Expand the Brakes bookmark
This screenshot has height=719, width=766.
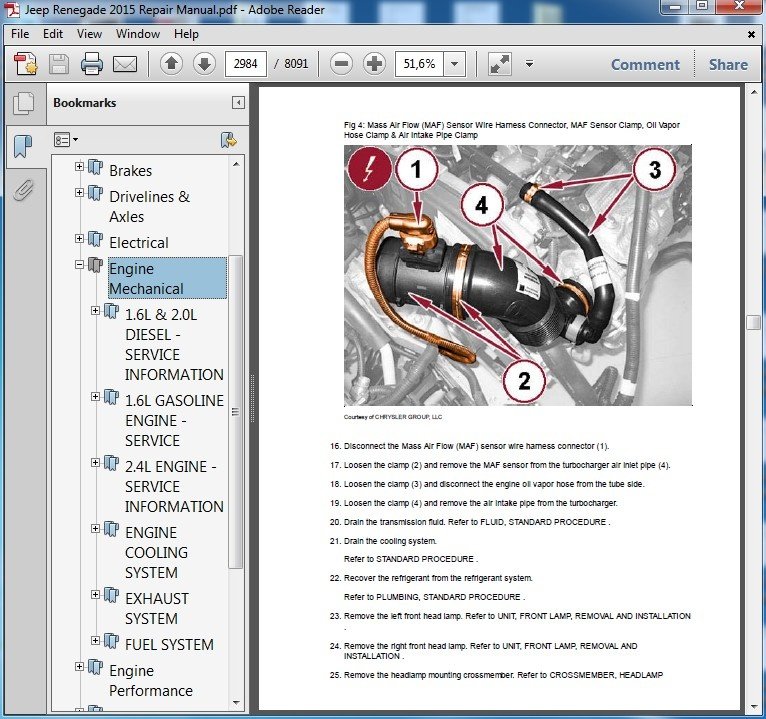80,166
